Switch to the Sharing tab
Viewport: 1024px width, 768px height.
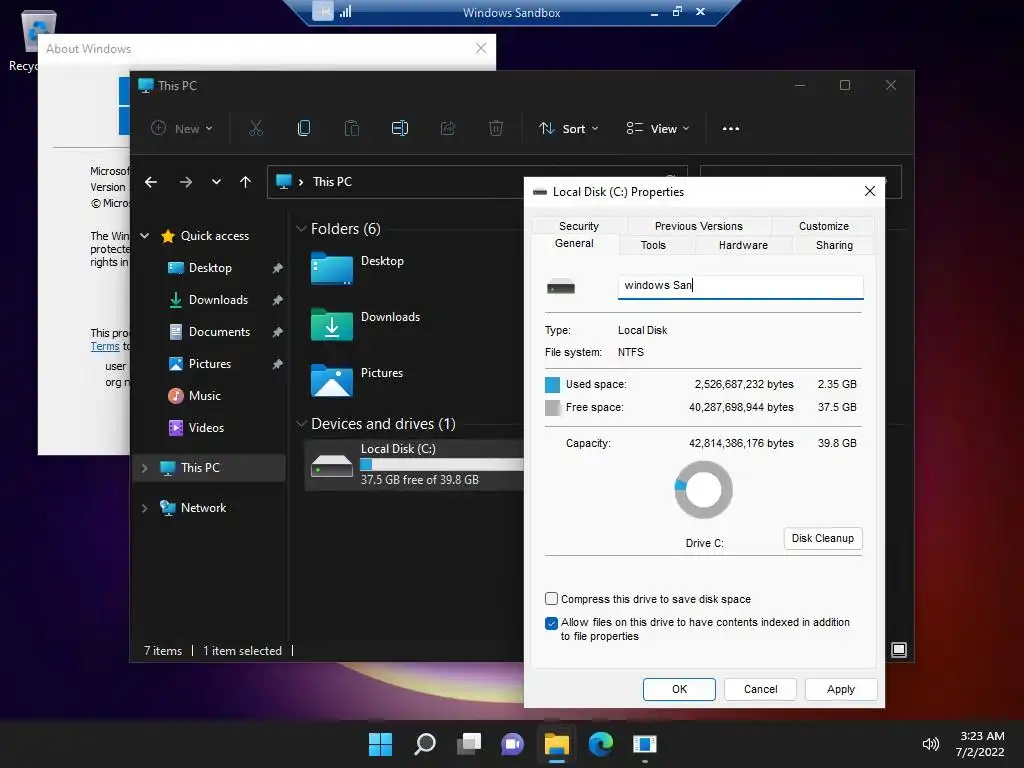pos(834,245)
